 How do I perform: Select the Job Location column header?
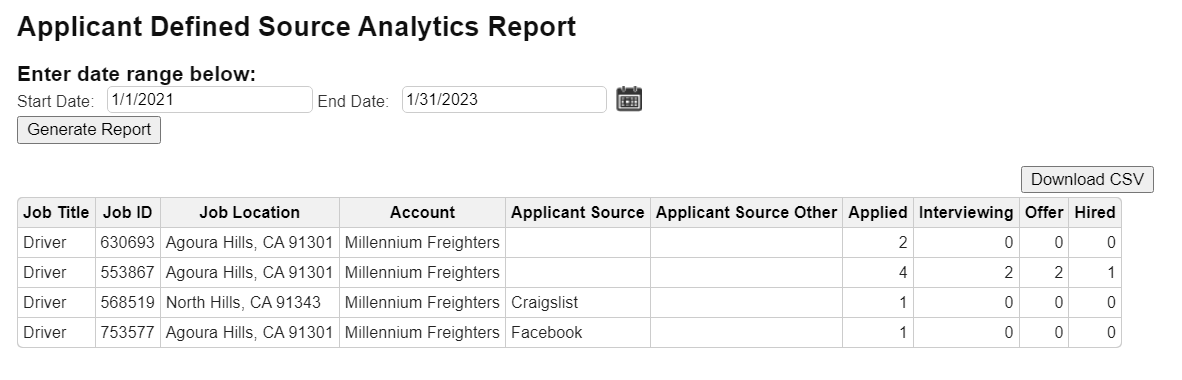click(x=250, y=213)
